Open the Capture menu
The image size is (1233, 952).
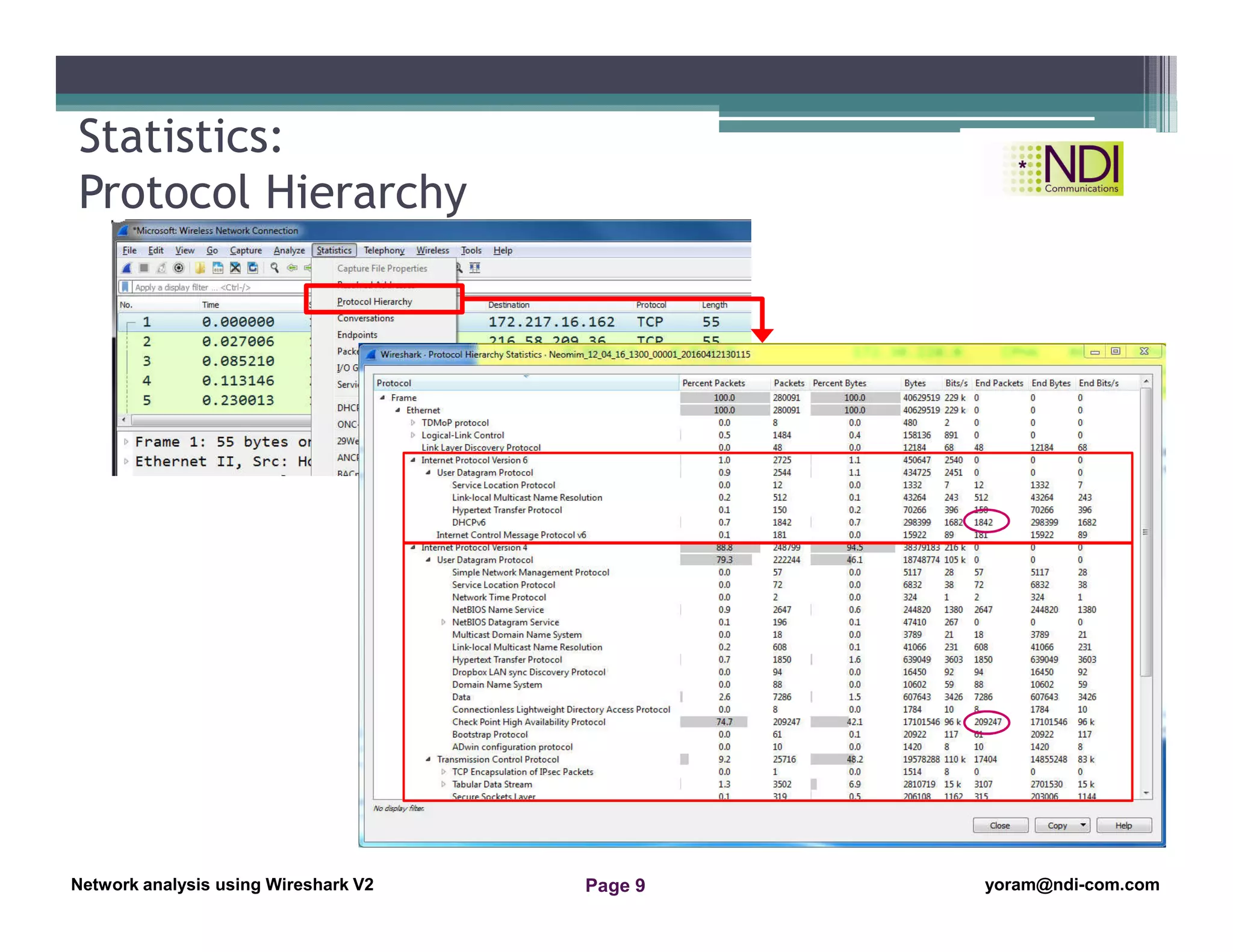point(246,250)
